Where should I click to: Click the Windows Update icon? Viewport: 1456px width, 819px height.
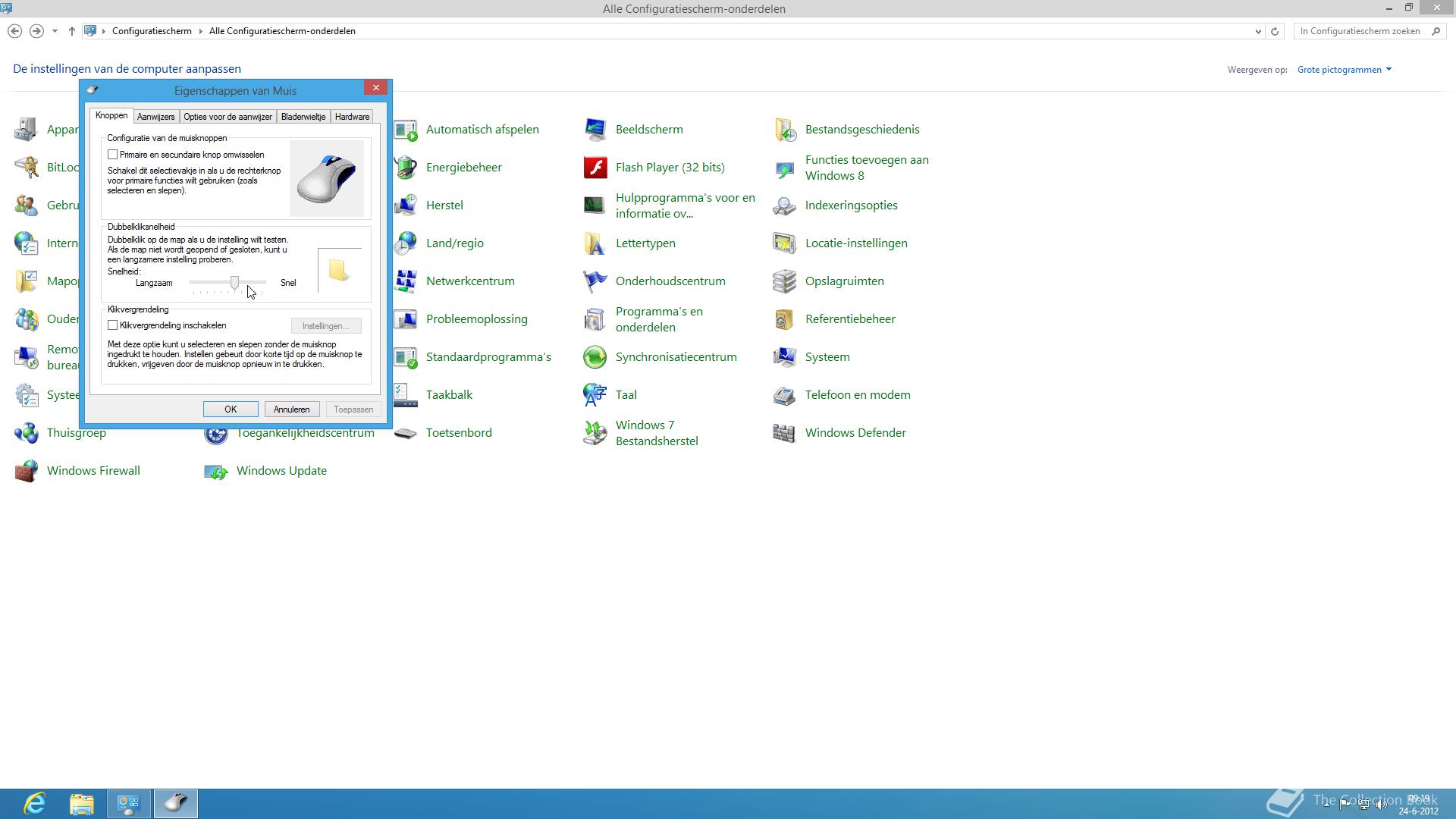point(216,471)
